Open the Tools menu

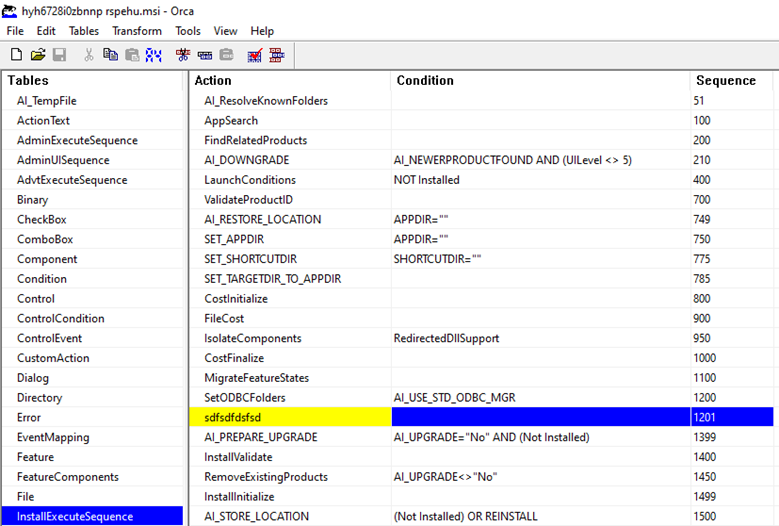[188, 31]
